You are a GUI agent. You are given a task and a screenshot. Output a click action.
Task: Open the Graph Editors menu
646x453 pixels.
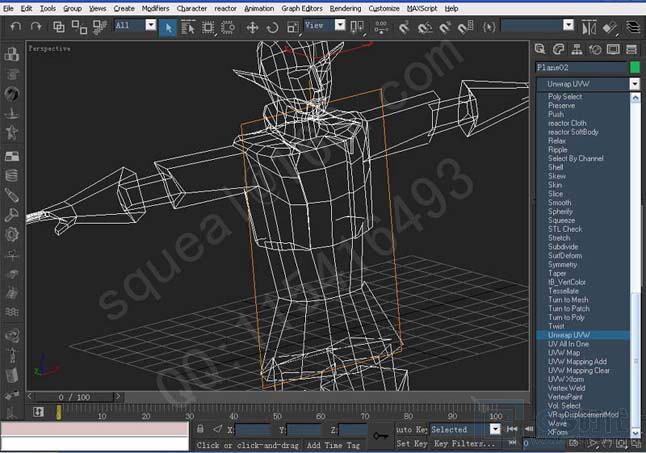(302, 8)
